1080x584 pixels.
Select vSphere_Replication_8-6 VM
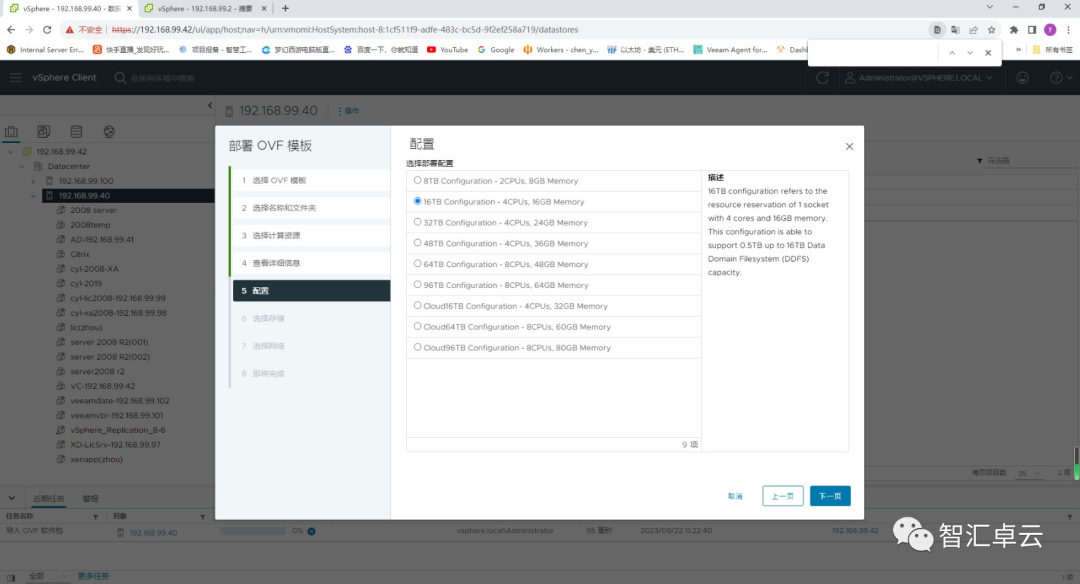pos(118,430)
